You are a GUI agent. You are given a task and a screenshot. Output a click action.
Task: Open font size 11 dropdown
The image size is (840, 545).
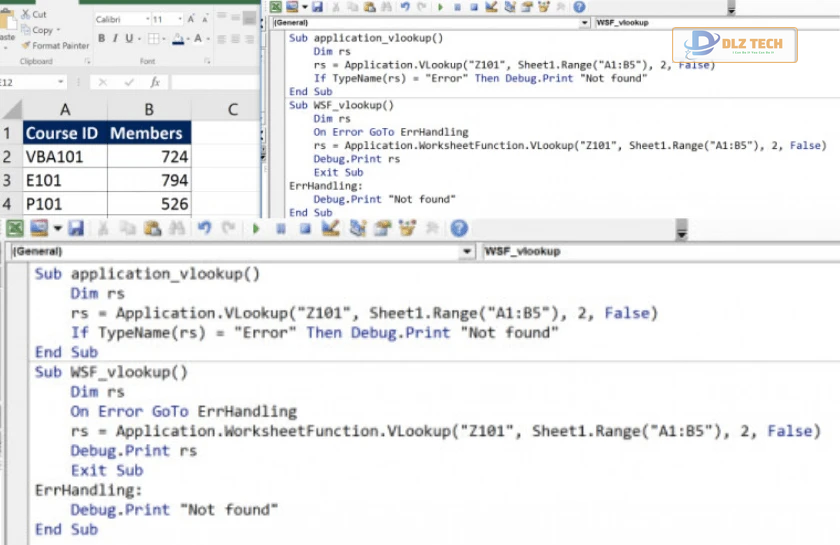[180, 19]
